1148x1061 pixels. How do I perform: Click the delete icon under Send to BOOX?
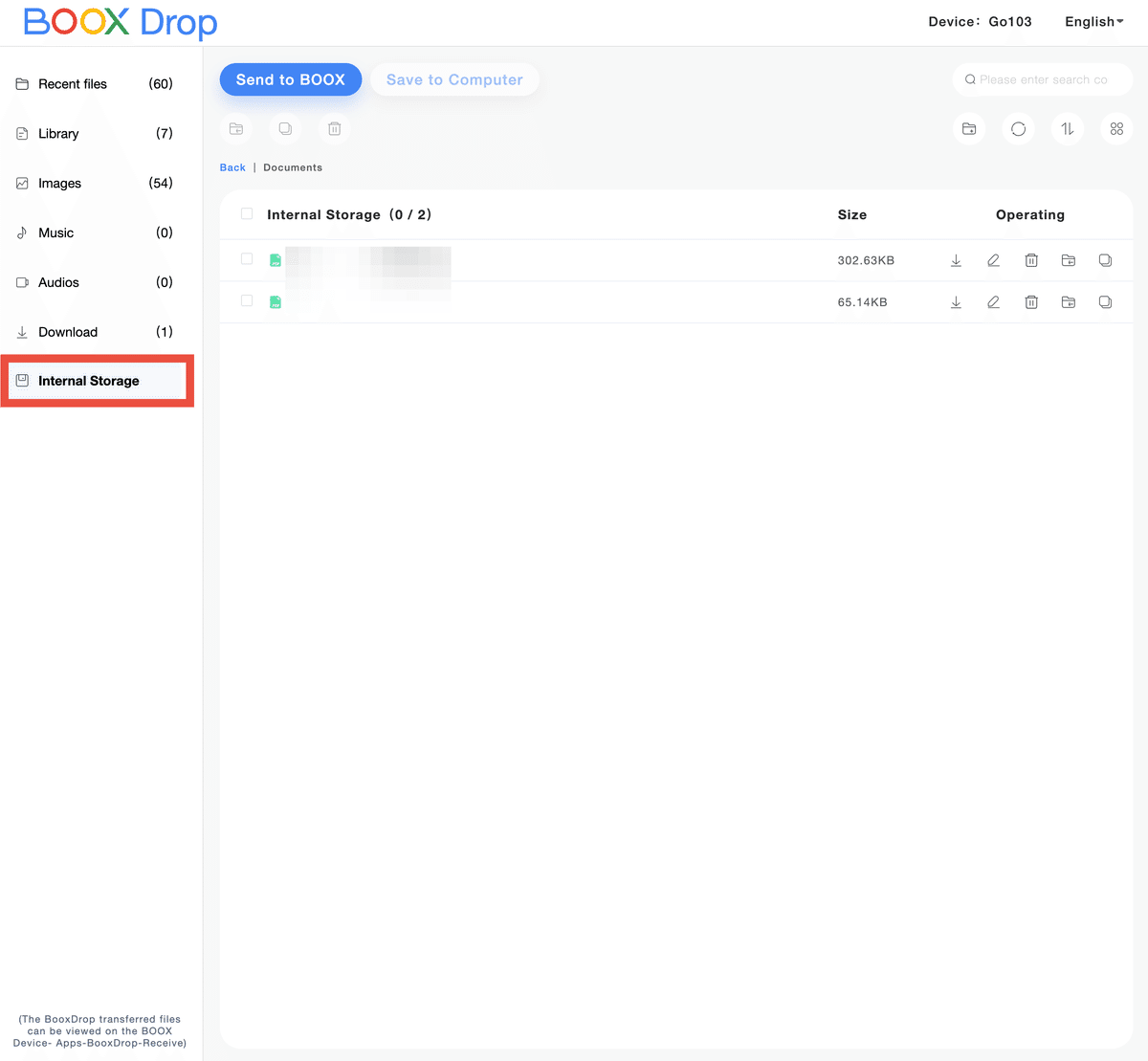(x=334, y=128)
